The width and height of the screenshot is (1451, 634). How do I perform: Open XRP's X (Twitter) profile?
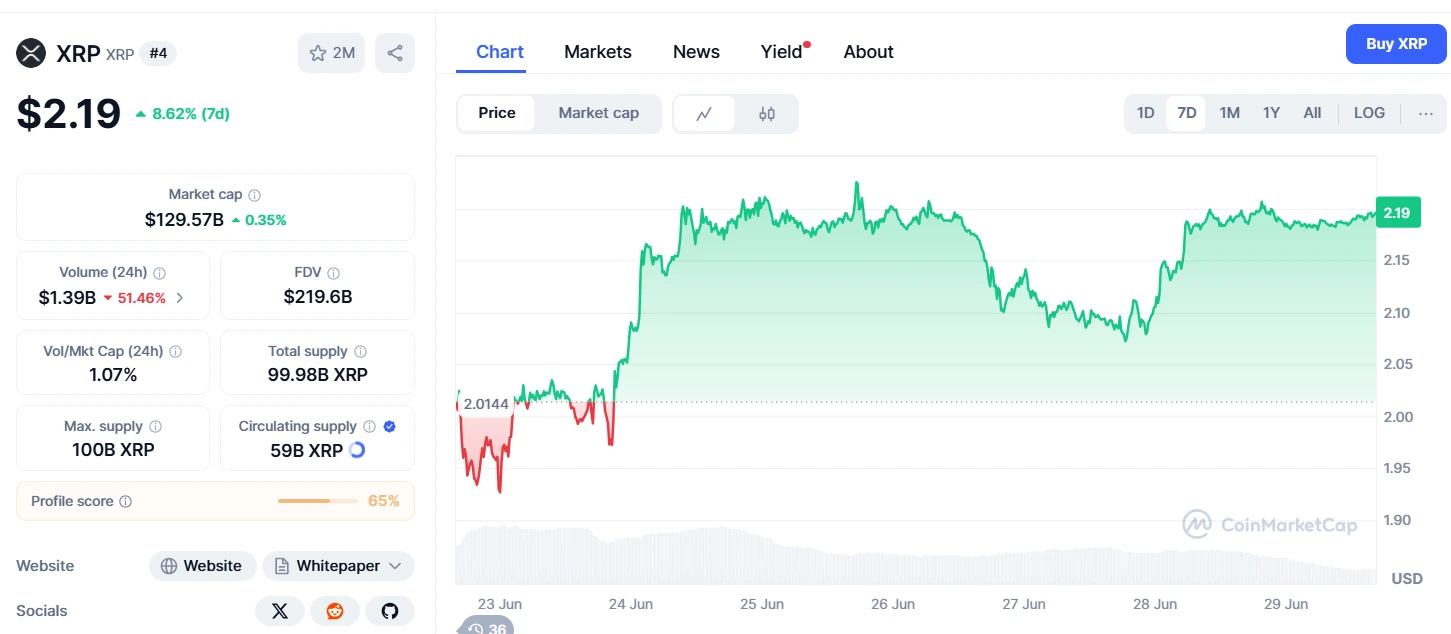pyautogui.click(x=280, y=610)
